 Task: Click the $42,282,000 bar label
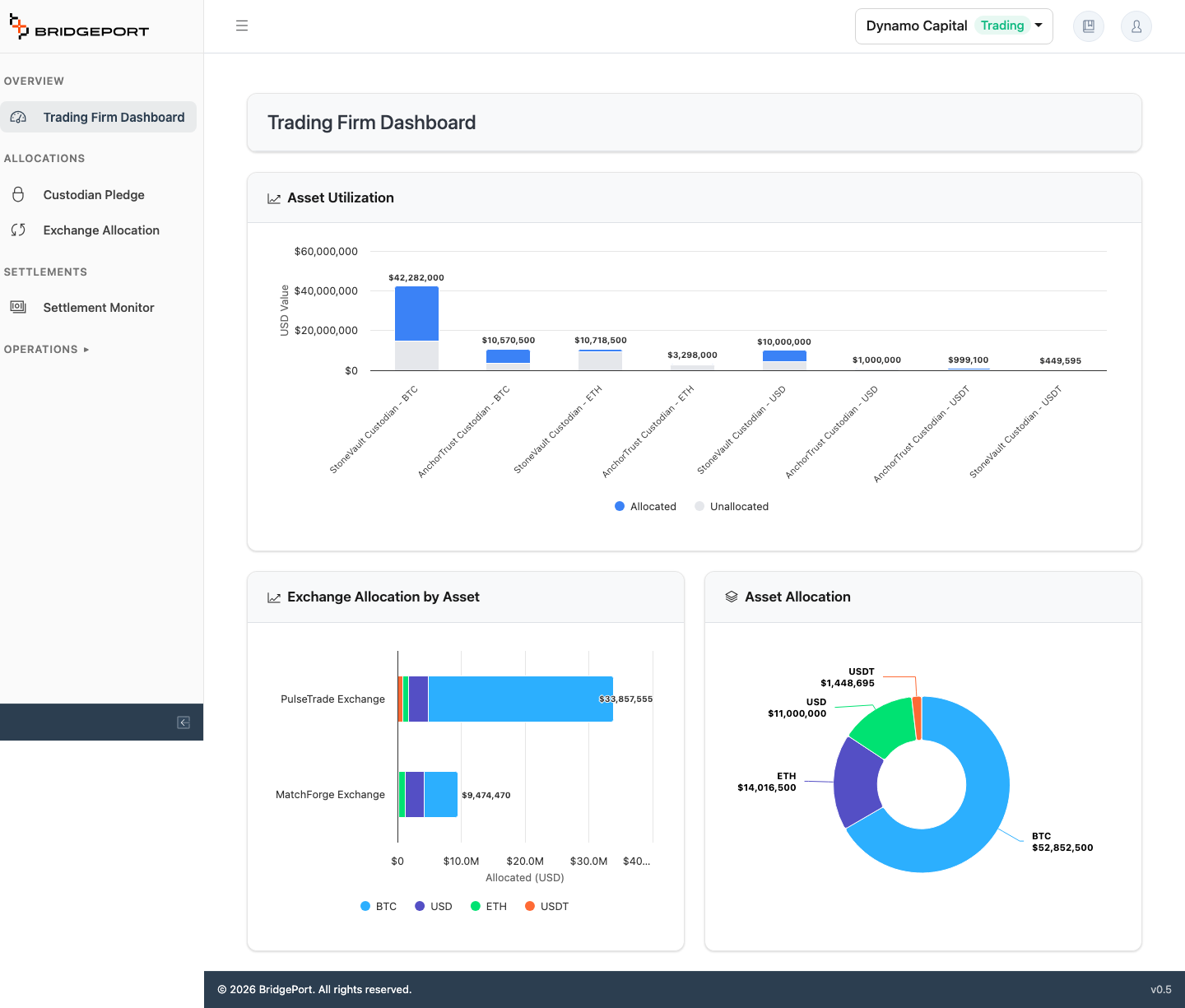click(416, 278)
